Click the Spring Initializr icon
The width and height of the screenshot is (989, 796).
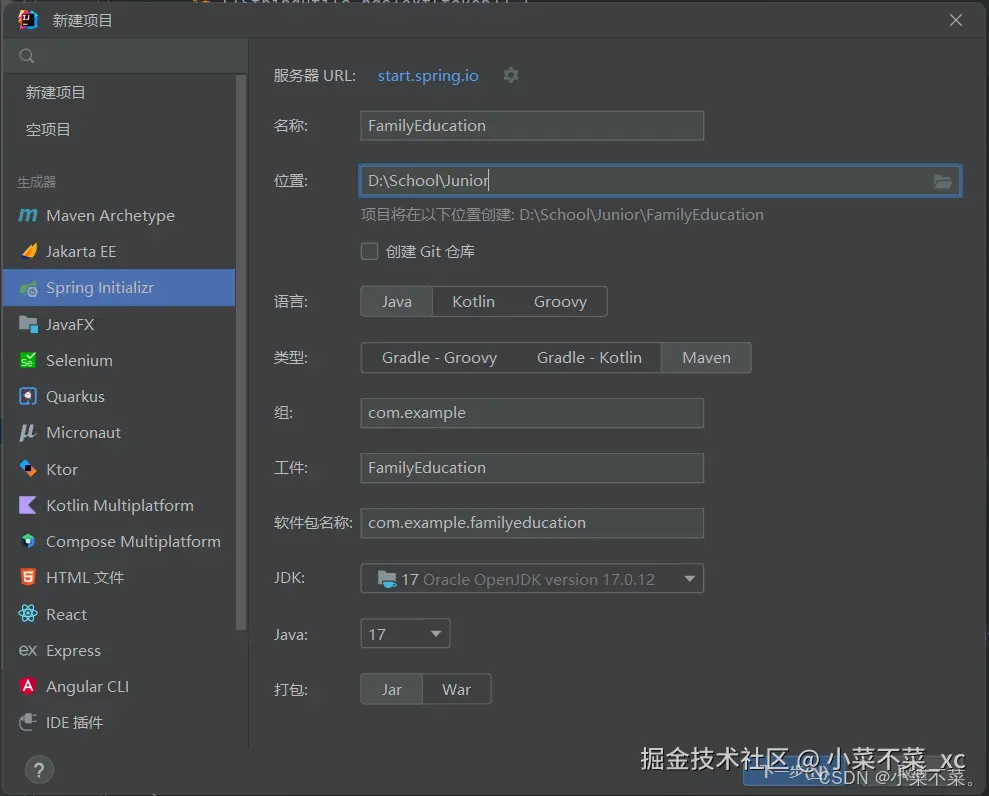tap(28, 288)
